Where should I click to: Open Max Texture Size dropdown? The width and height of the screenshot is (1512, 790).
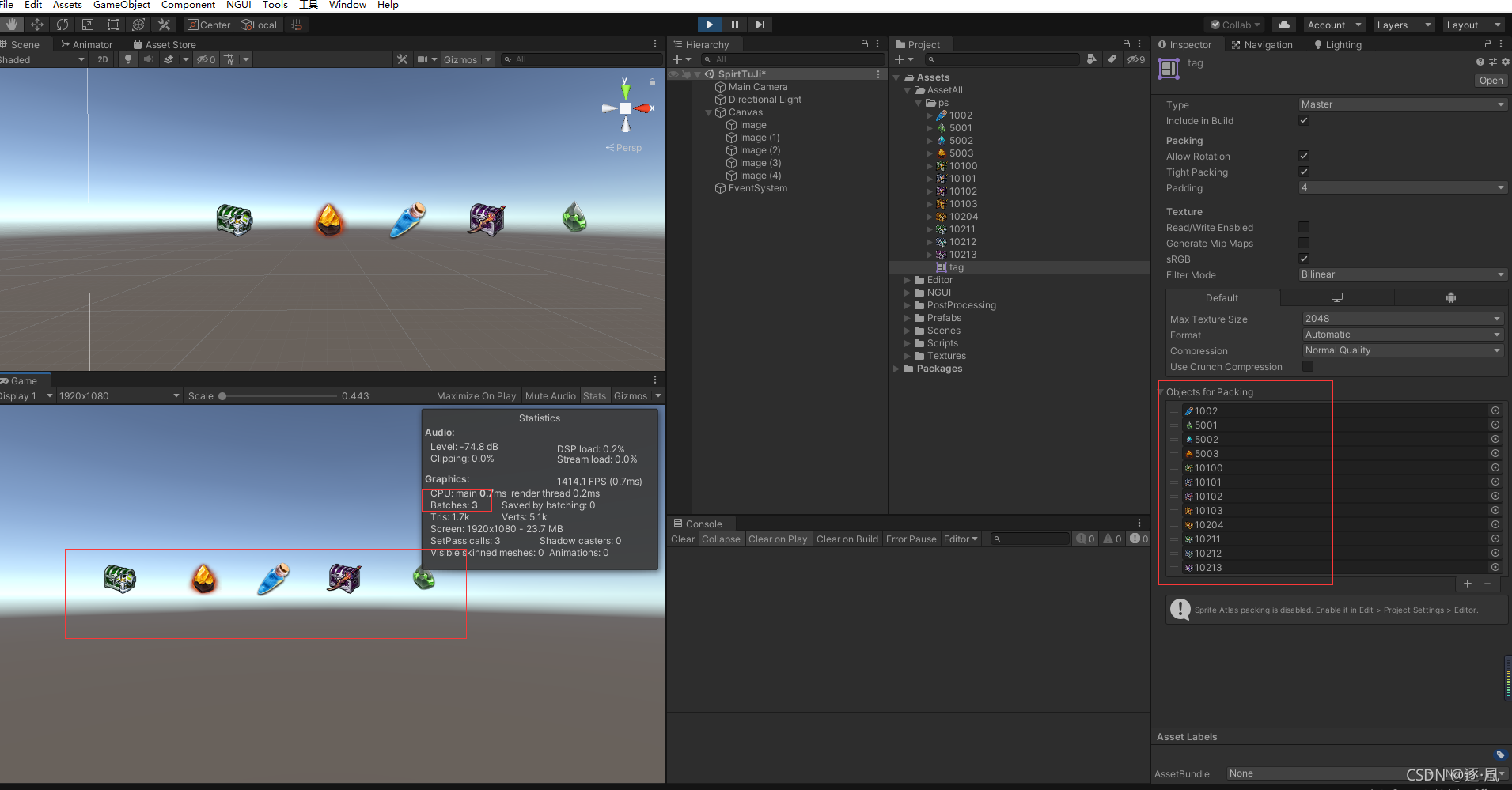[x=1403, y=319]
